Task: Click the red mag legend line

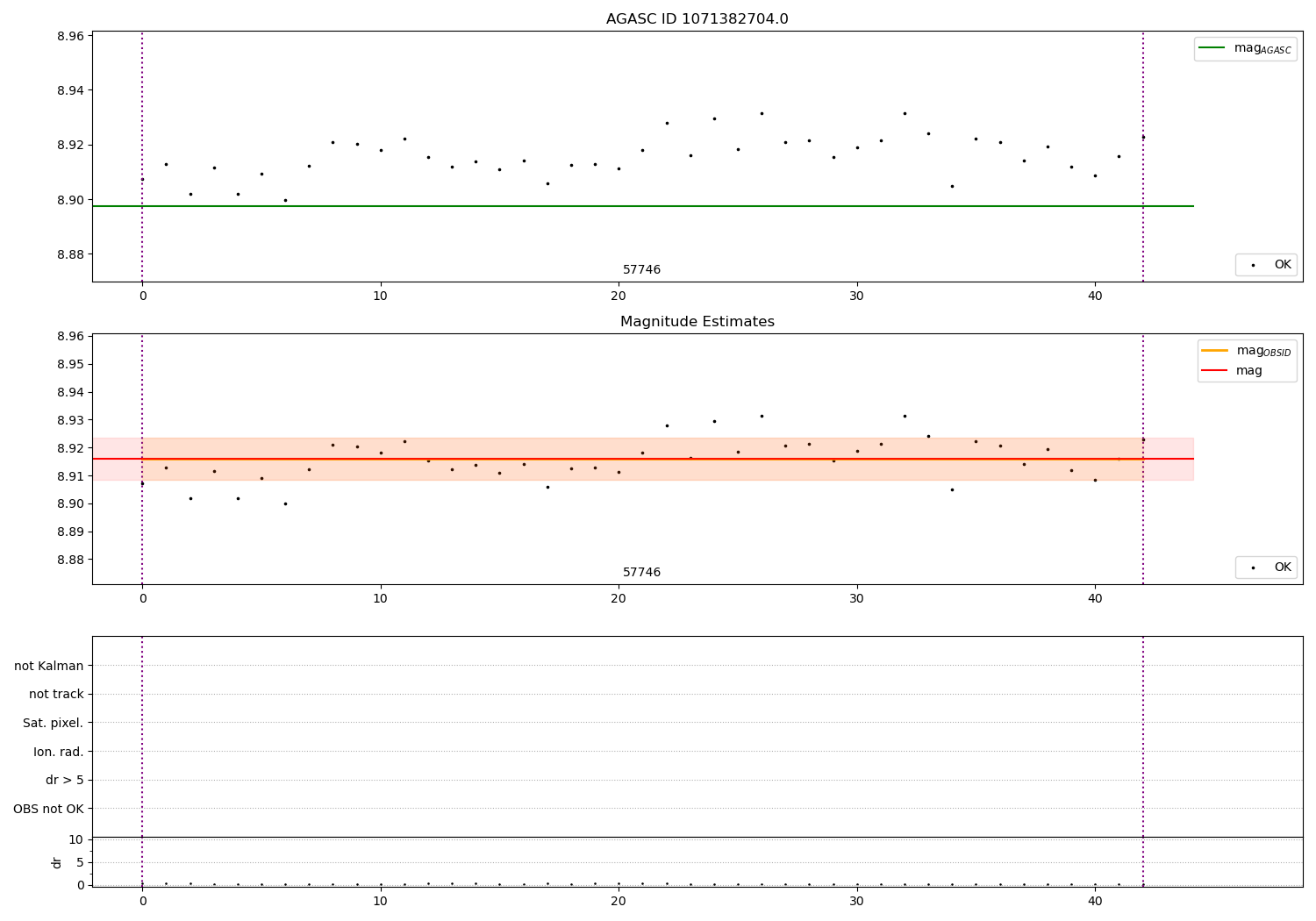Action: pyautogui.click(x=1214, y=370)
